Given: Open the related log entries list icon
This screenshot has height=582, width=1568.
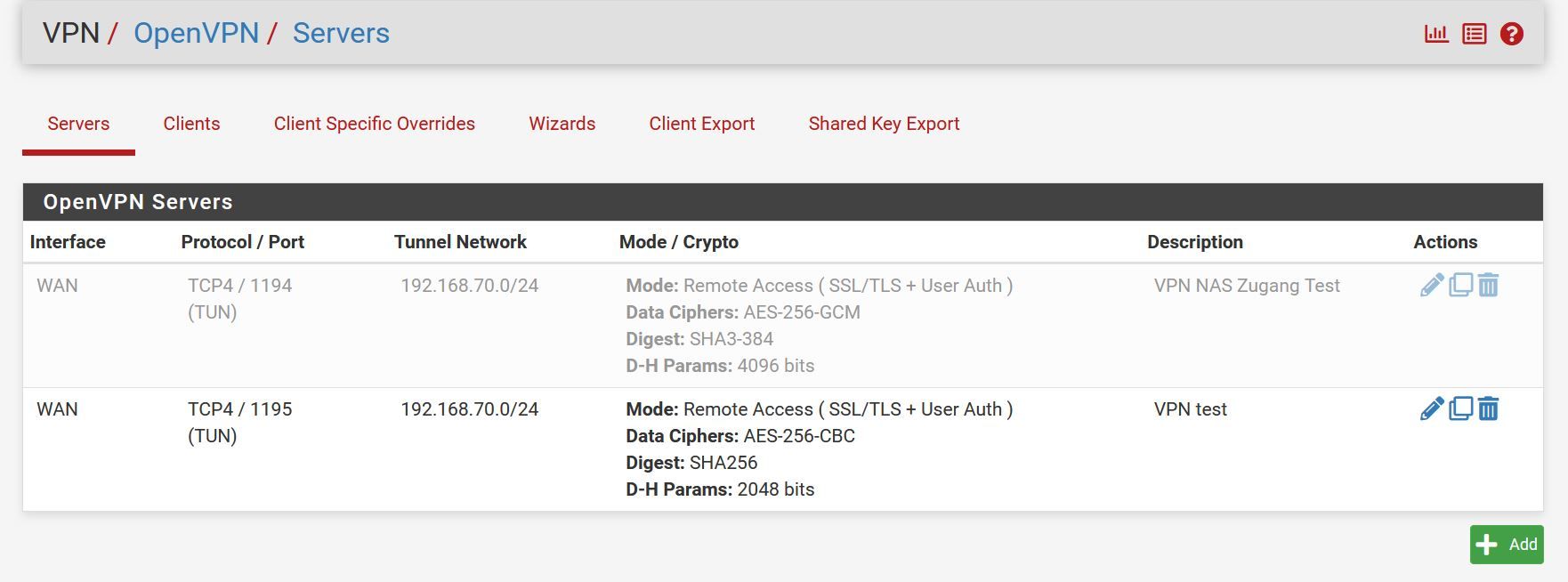Looking at the screenshot, I should [x=1475, y=34].
